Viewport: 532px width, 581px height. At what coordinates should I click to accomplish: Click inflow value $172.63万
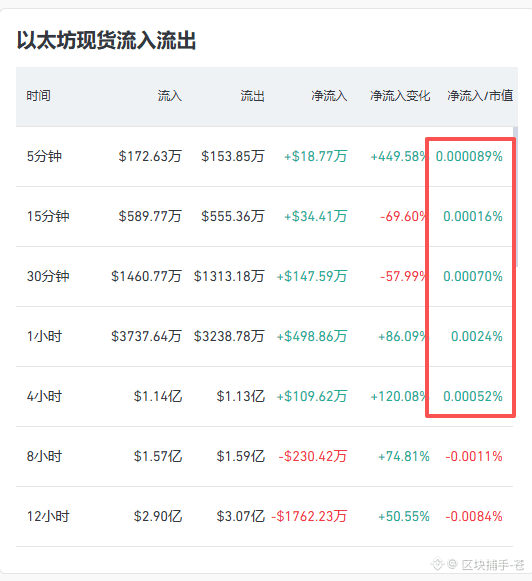[x=150, y=156]
